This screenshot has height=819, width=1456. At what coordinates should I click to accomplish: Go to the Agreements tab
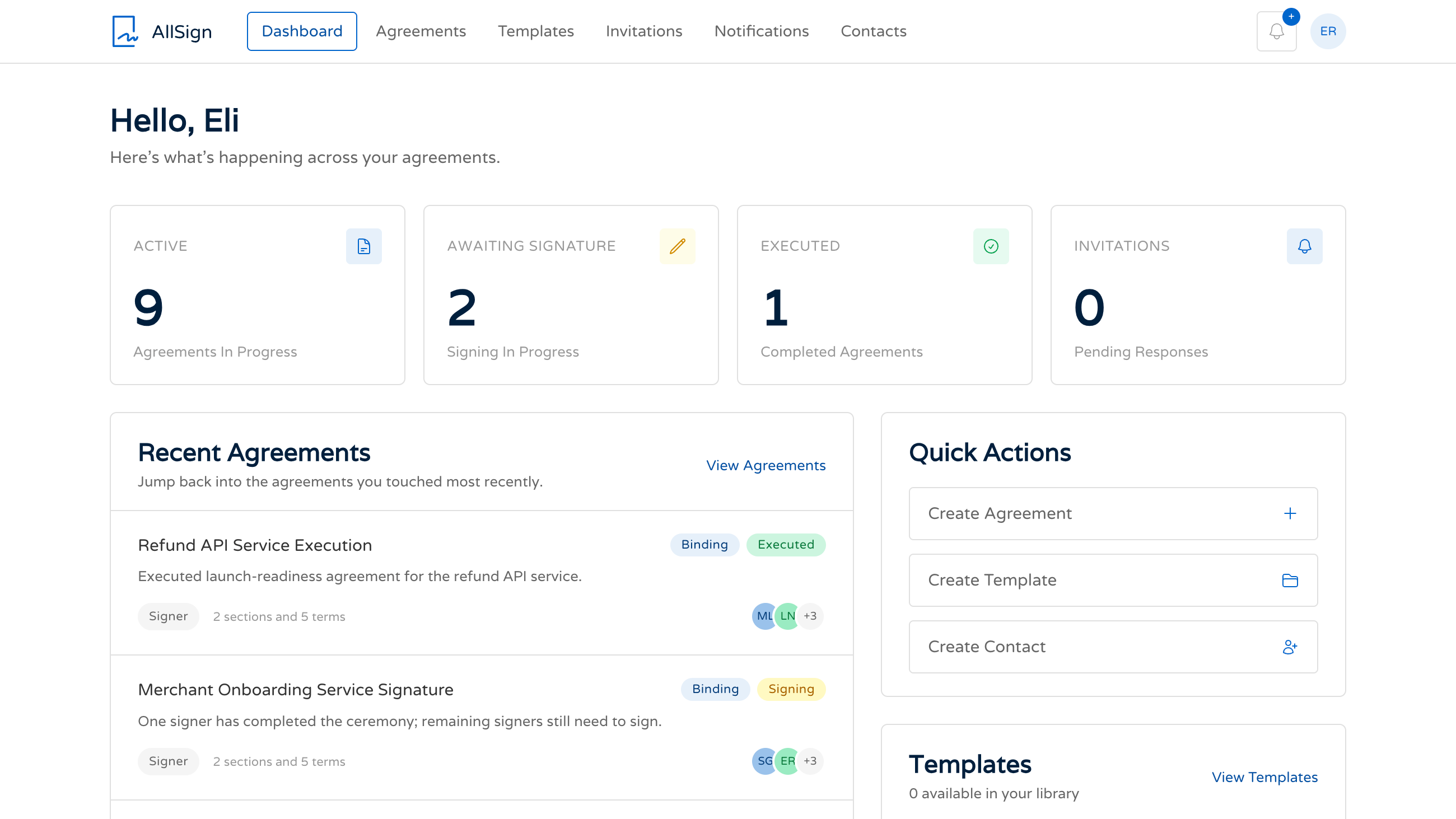421,31
